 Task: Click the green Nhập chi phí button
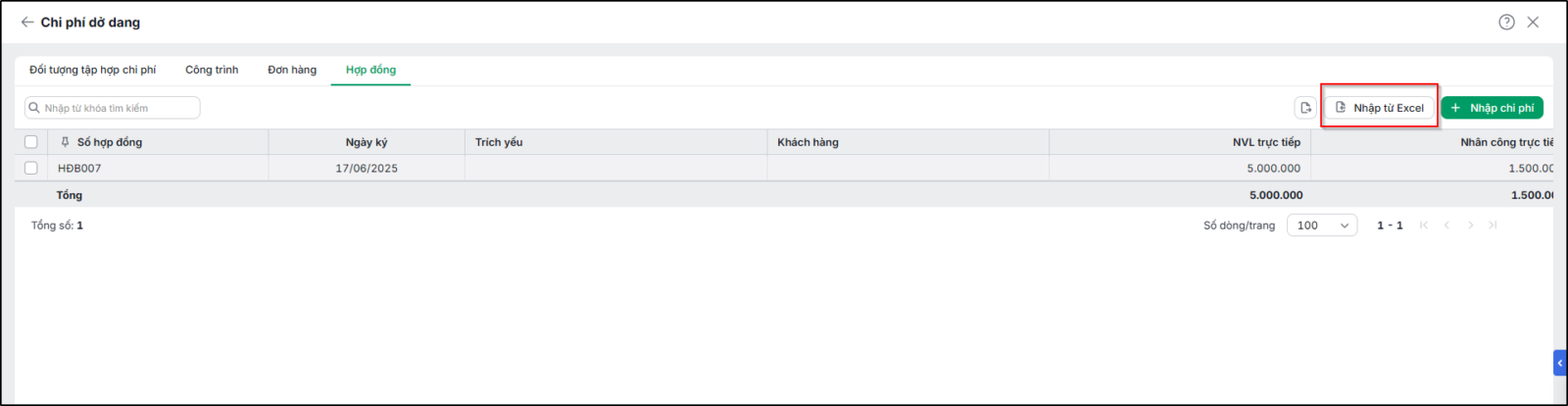pos(1492,108)
